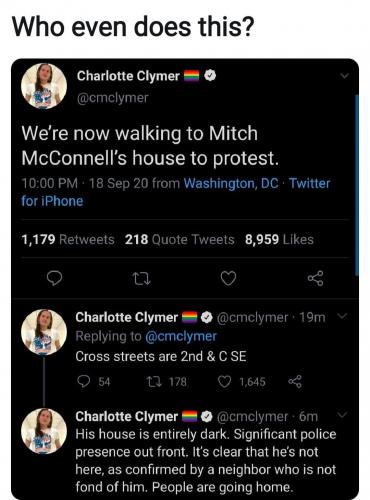Viewport: 370px width, 500px height.
Task: Open Charlotte Clymer's main tweet profile picture
Action: click(44, 86)
